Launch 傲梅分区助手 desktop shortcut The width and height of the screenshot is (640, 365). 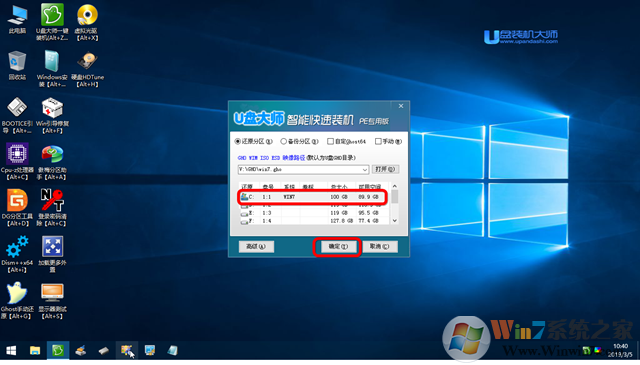tap(52, 162)
